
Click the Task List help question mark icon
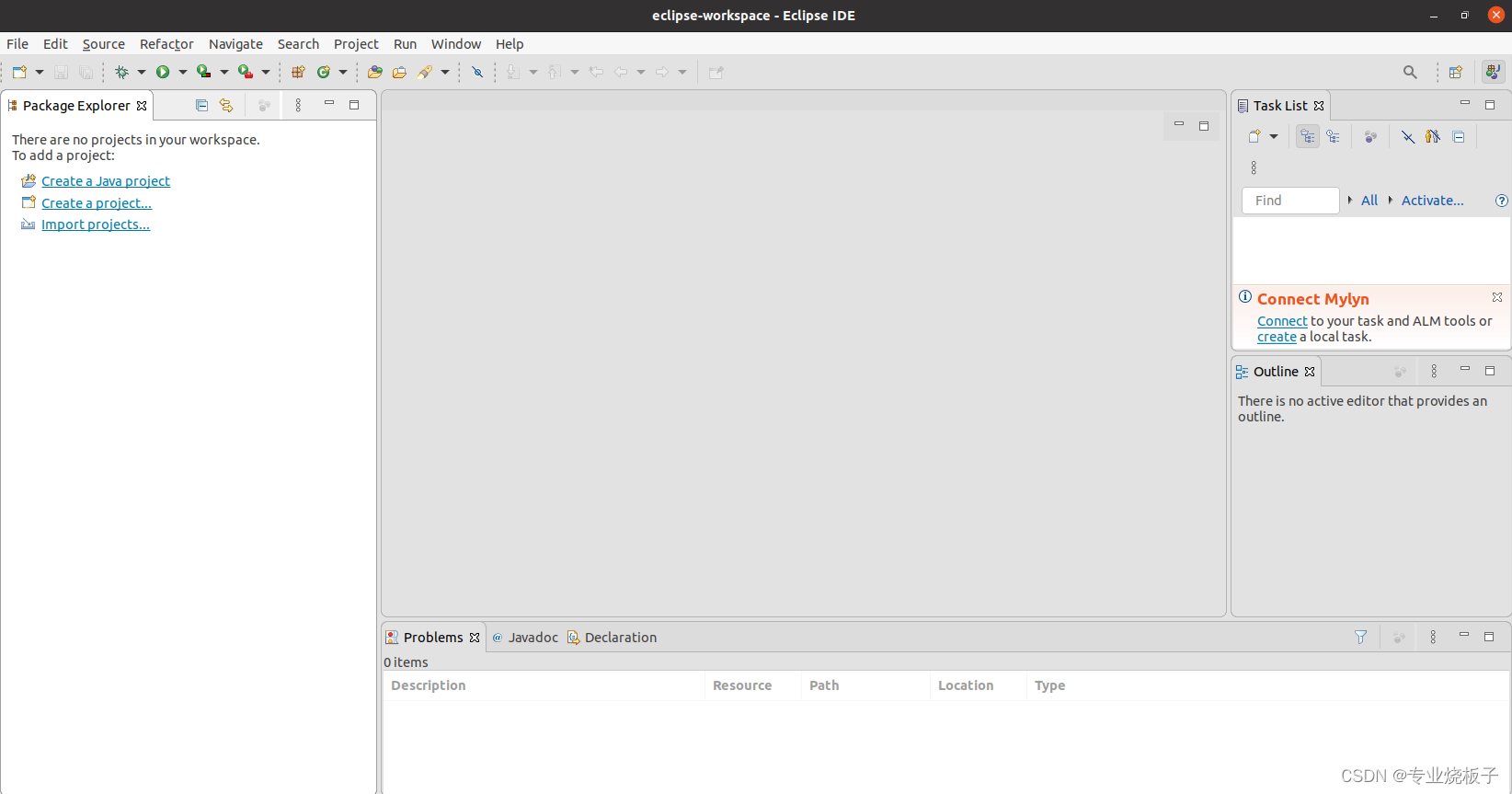[1502, 201]
